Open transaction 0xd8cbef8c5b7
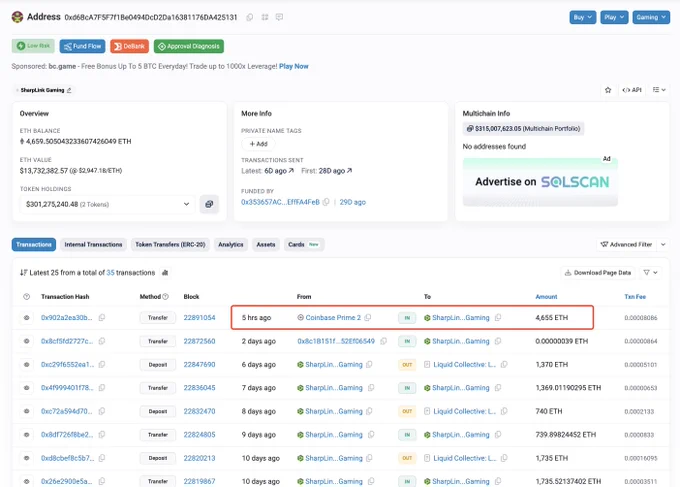 coord(67,458)
